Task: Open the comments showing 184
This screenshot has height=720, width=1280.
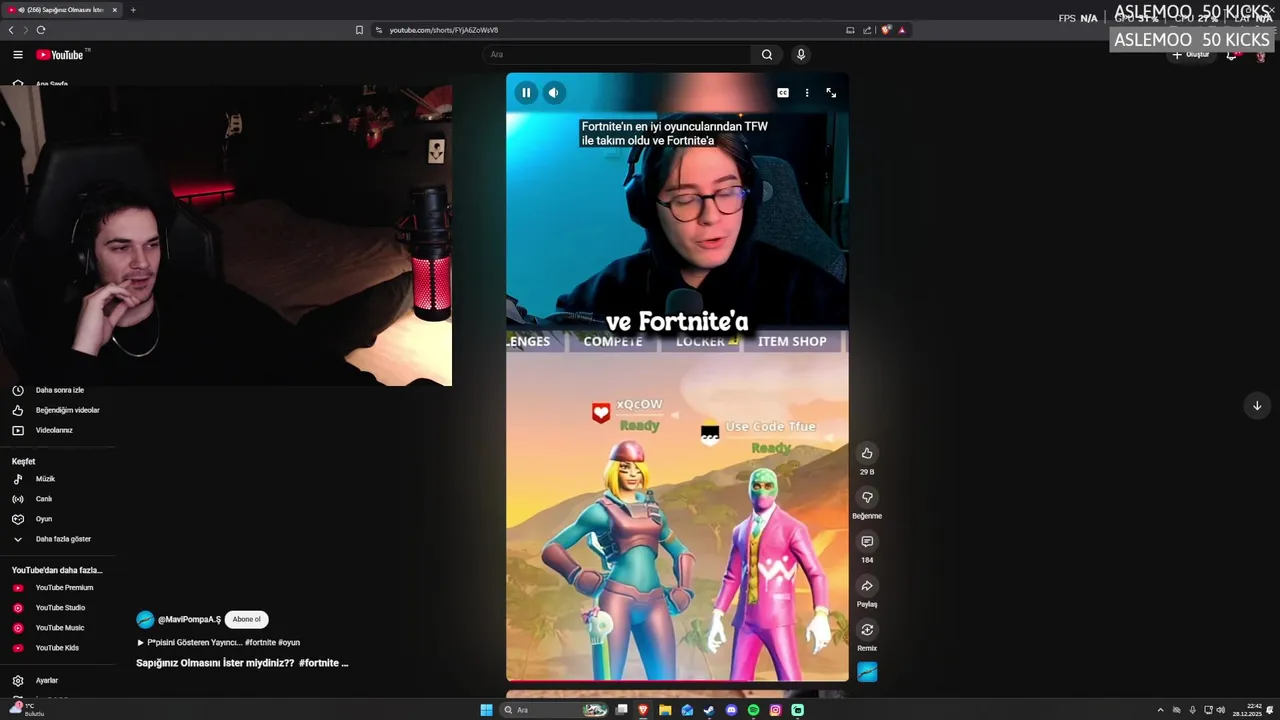Action: pos(867,541)
